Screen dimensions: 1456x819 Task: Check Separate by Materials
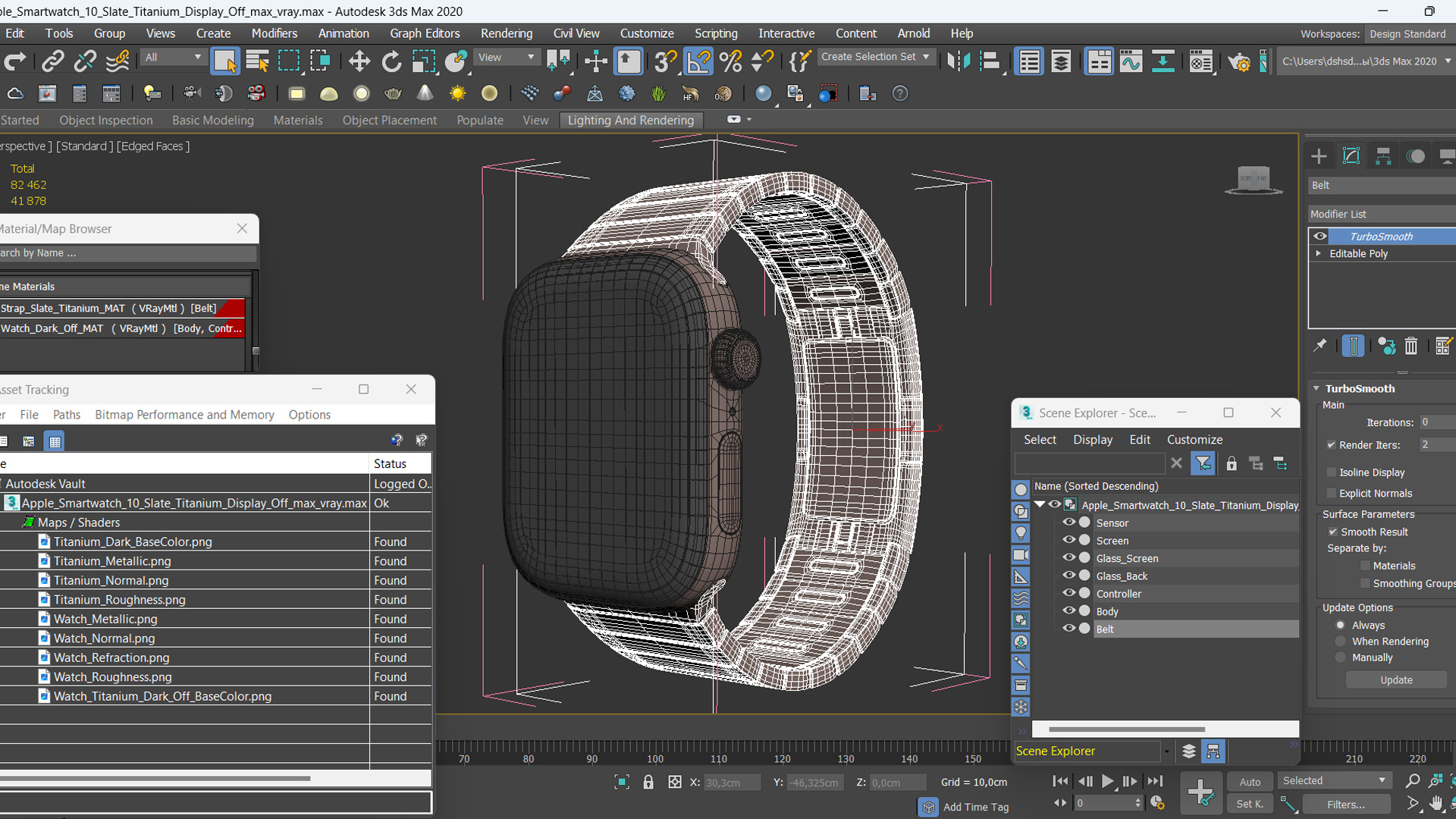coord(1365,566)
